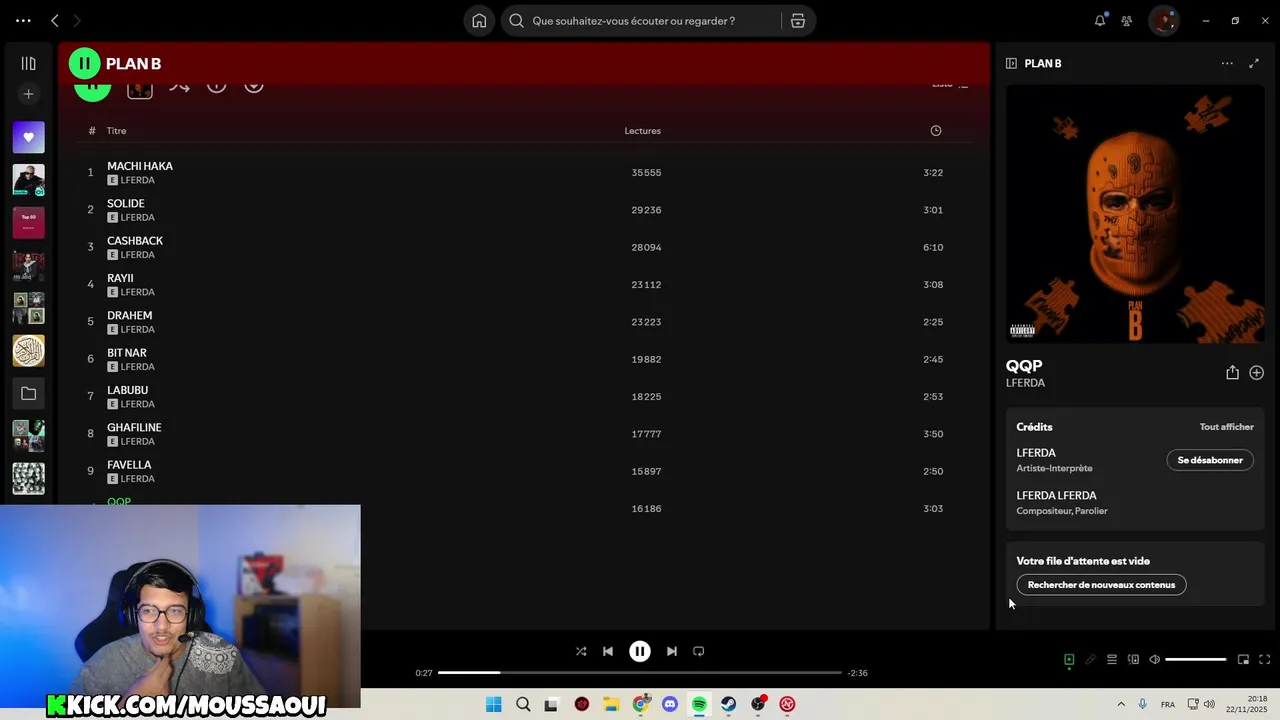Adjust the volume slider
The height and width of the screenshot is (720, 1280).
[1196, 660]
